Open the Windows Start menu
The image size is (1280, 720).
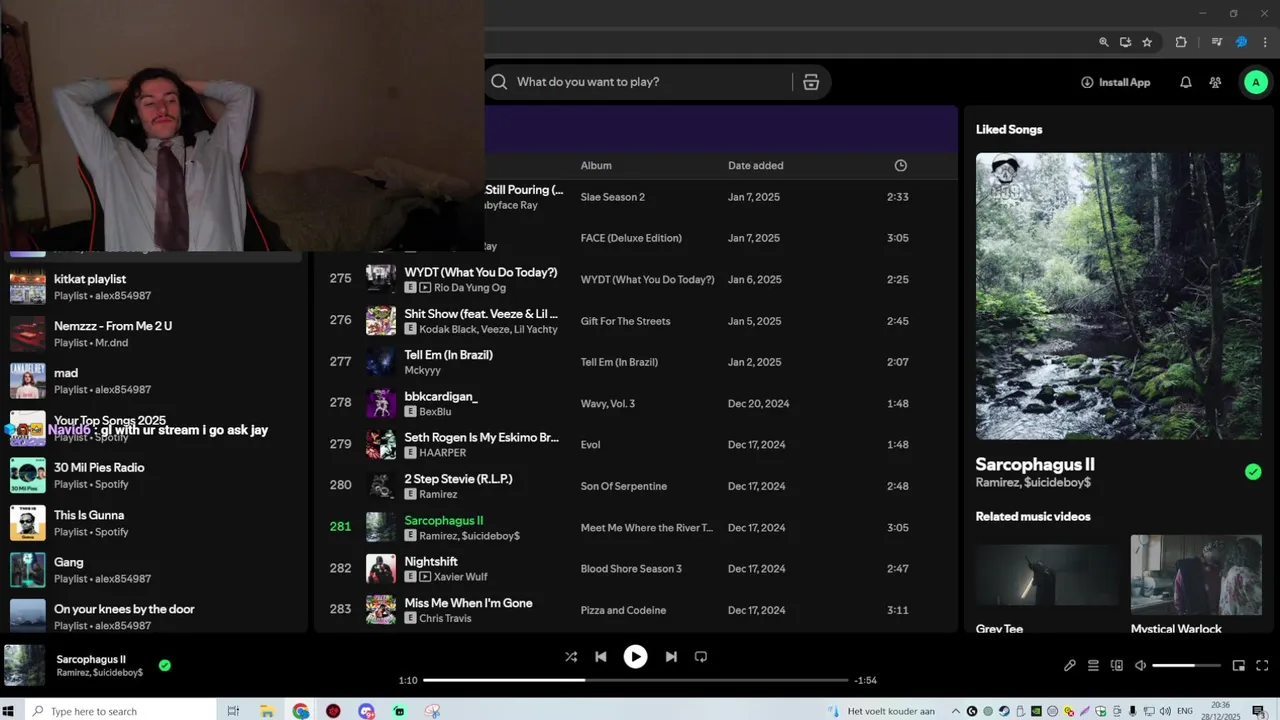9,711
